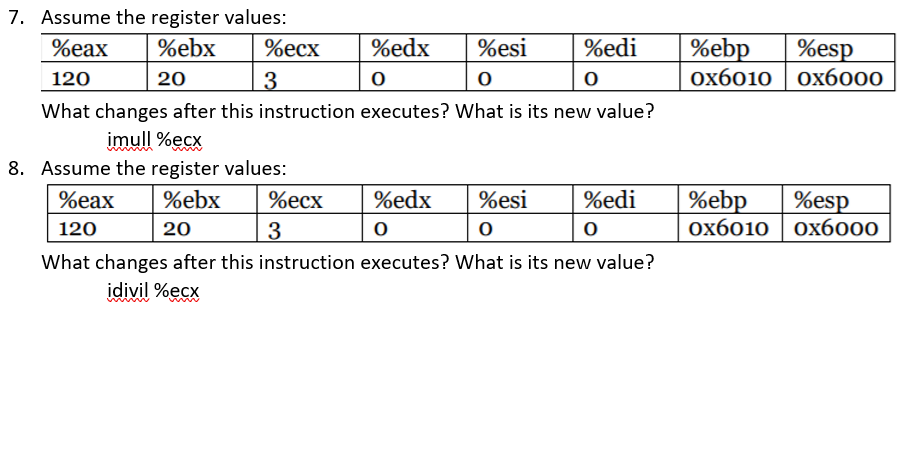The height and width of the screenshot is (459, 910).
Task: Click the misspelled word imull
Action: 129,140
